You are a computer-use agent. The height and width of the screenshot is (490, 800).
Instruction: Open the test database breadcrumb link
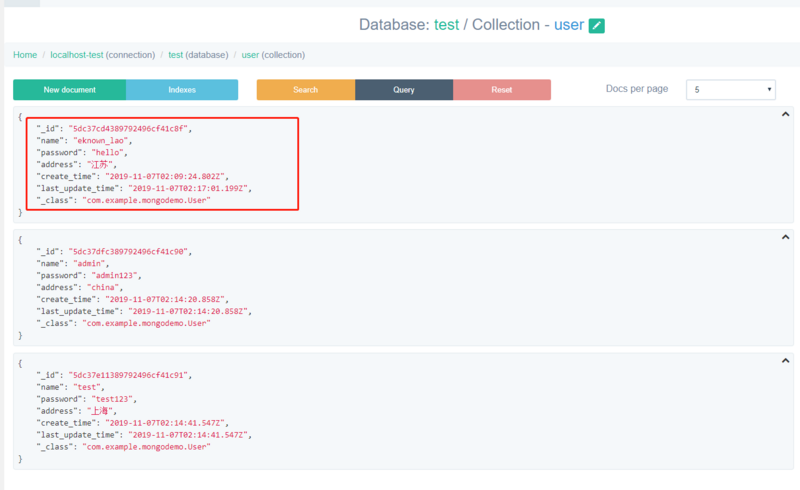tap(176, 55)
